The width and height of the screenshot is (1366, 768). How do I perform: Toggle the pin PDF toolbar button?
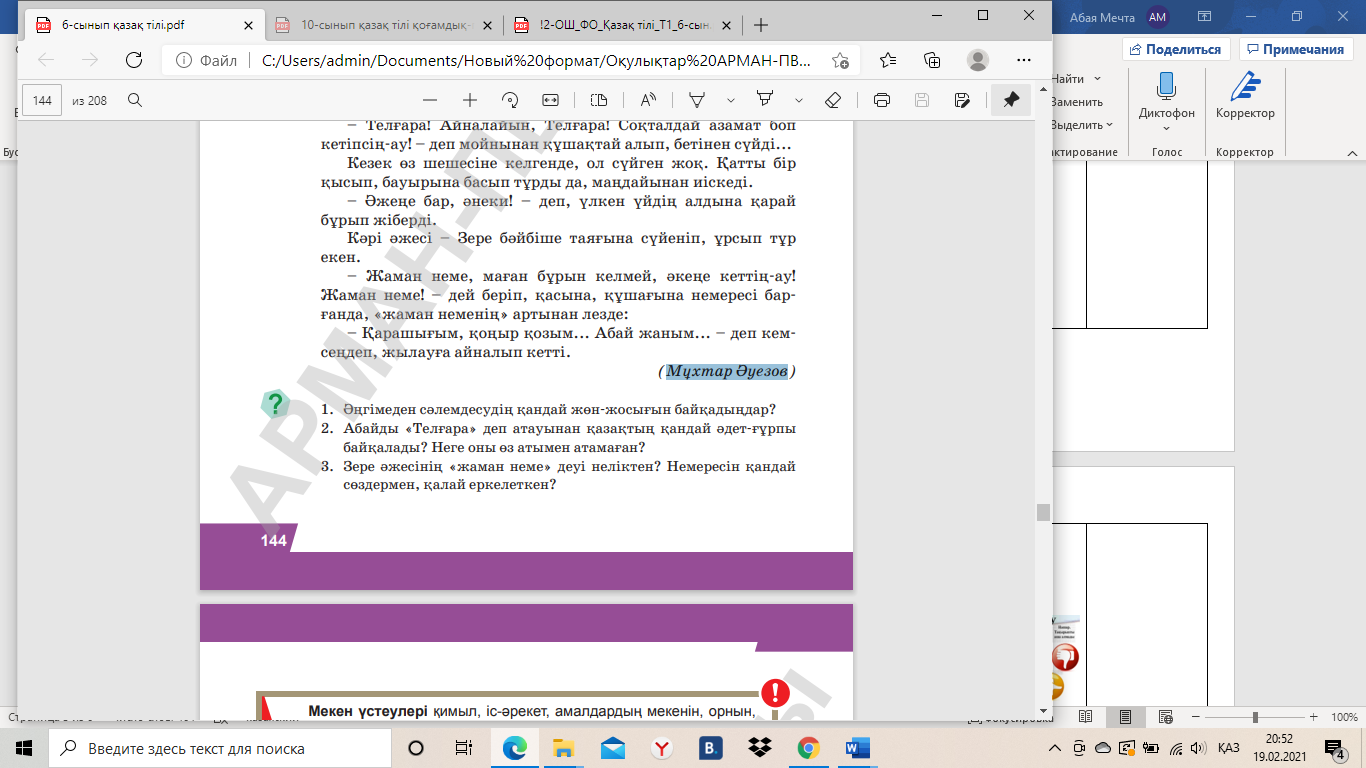1011,100
